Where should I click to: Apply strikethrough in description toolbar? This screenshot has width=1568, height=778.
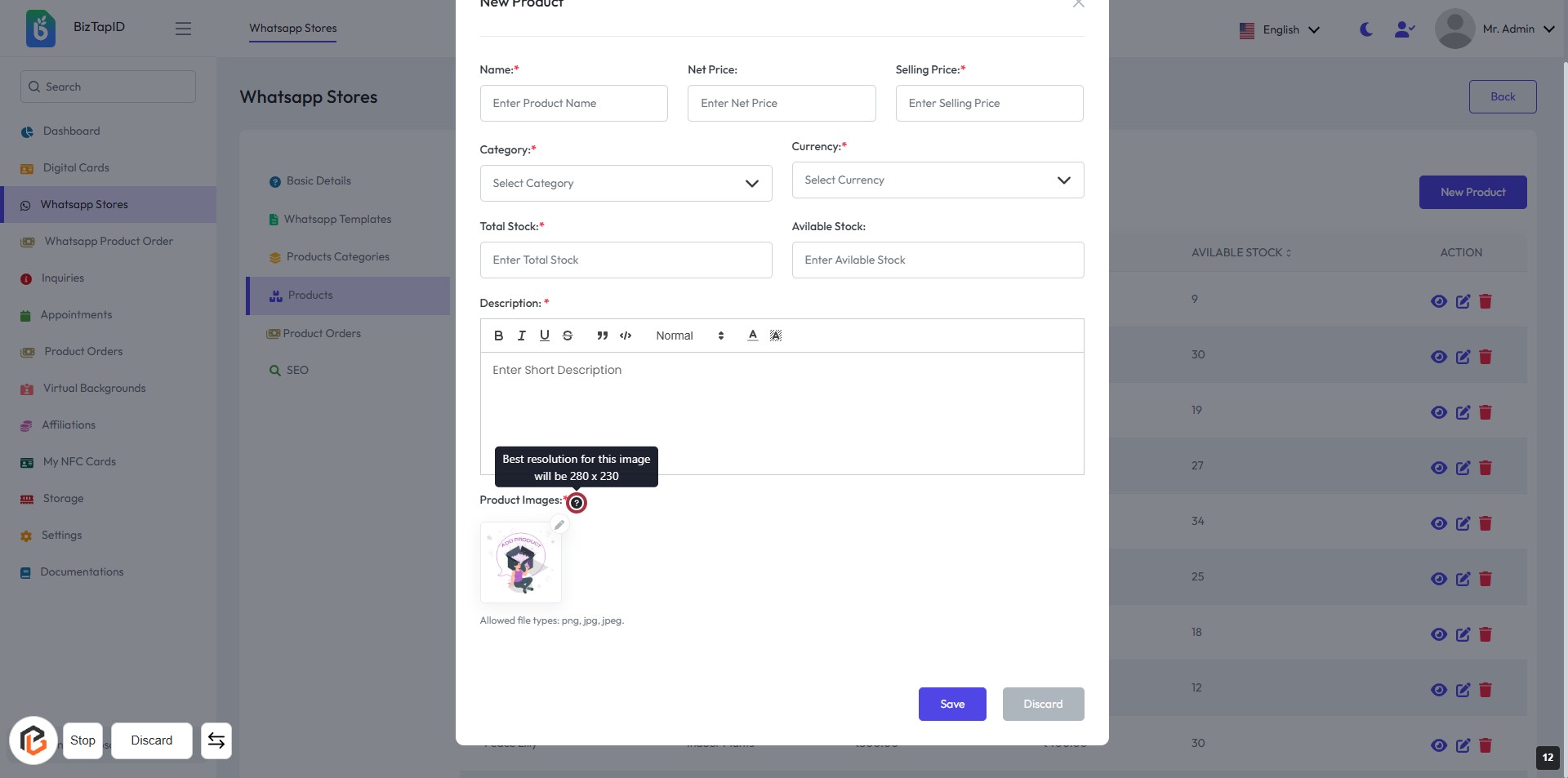coord(568,336)
